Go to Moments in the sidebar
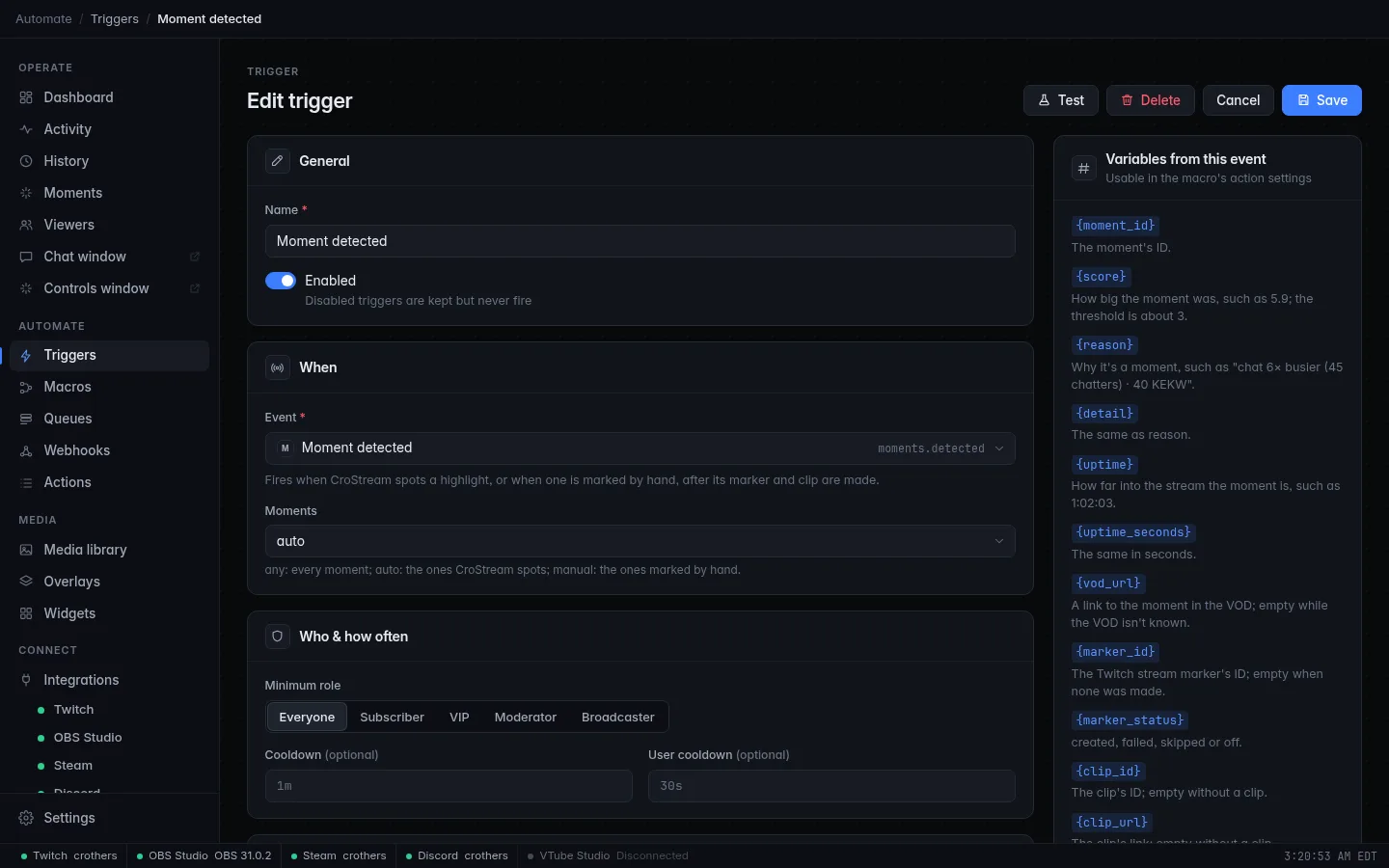 (109, 193)
